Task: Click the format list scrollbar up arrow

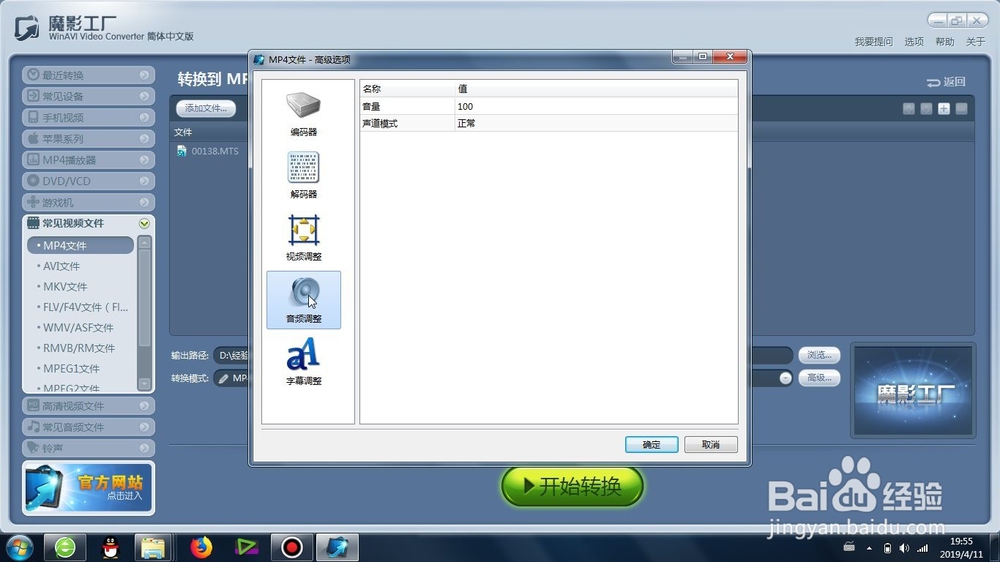Action: click(x=145, y=242)
